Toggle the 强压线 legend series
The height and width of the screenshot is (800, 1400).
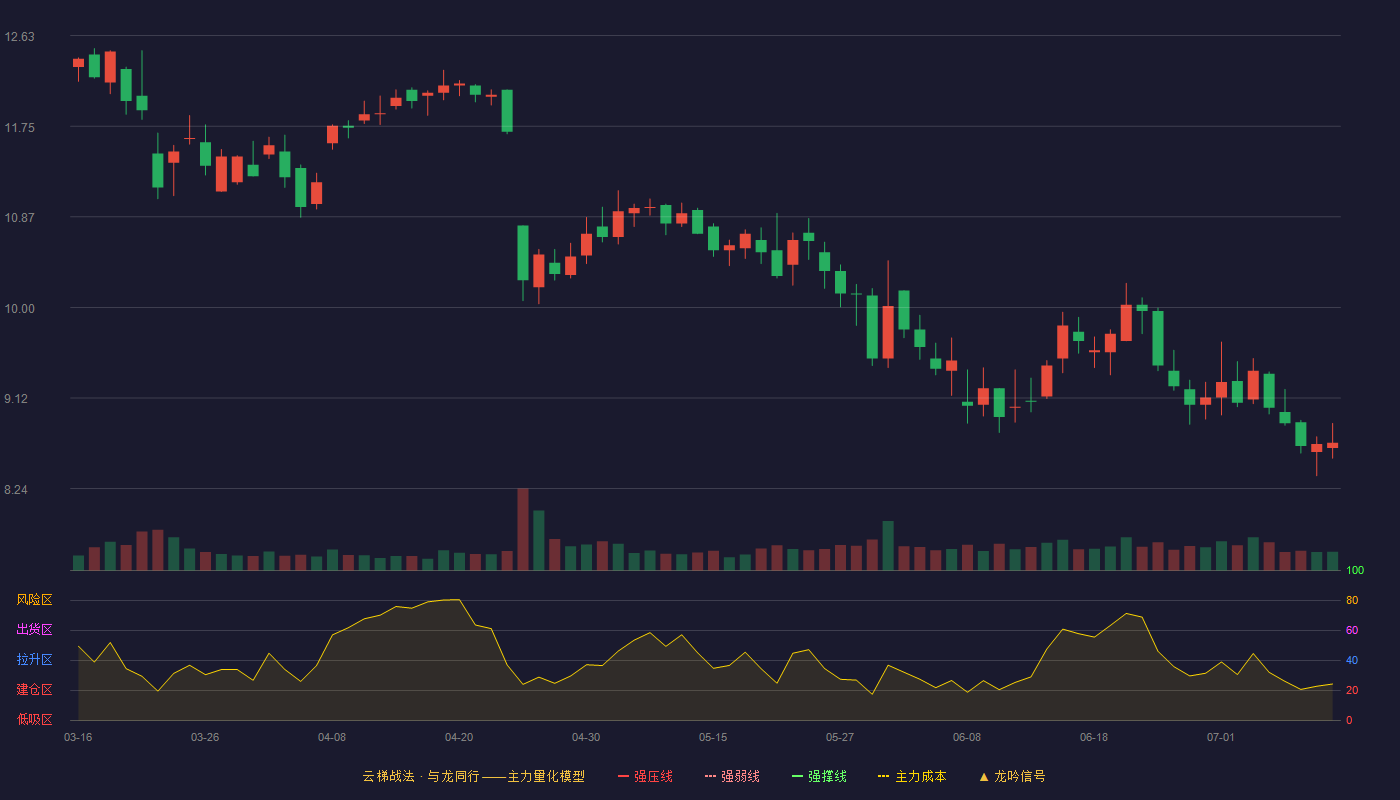[x=645, y=776]
